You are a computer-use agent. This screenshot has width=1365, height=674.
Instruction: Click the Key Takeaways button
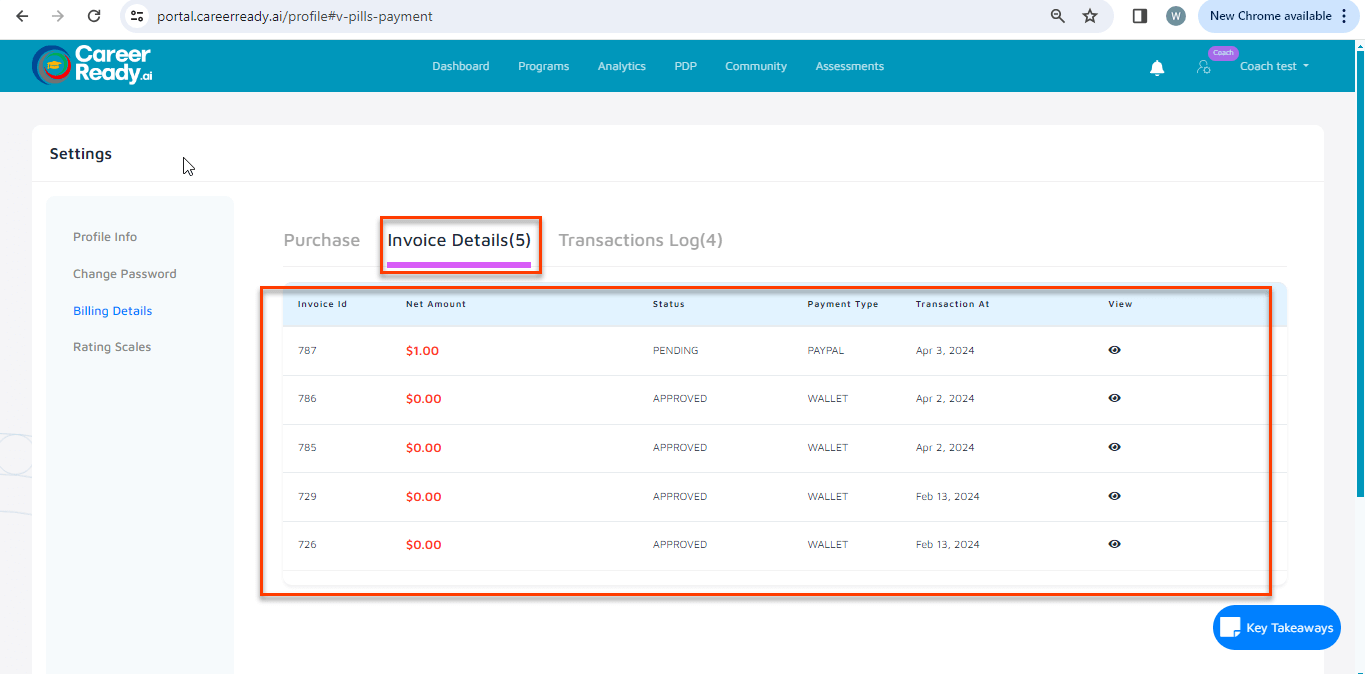1276,628
